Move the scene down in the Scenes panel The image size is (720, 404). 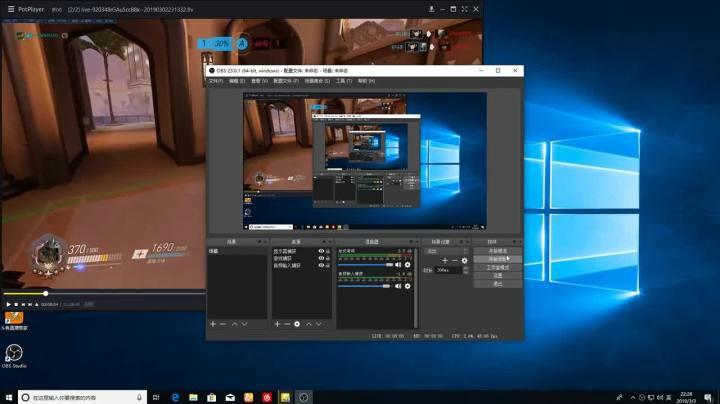click(x=244, y=324)
